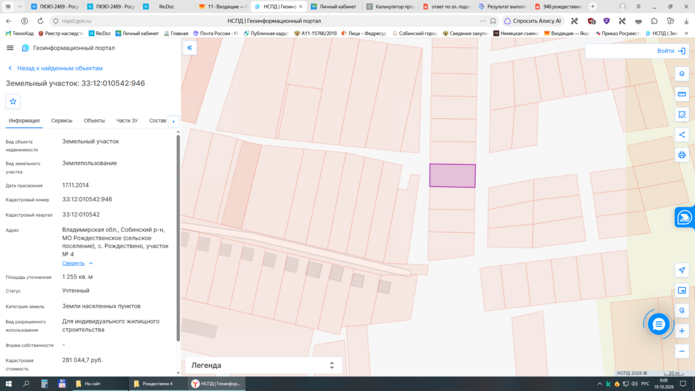Print the current map
Image resolution: width=695 pixels, height=391 pixels.
[682, 155]
